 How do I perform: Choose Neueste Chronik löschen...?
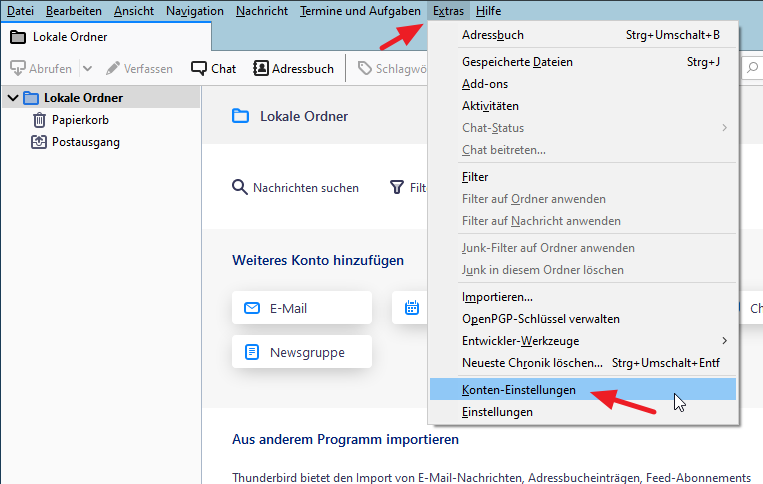(x=583, y=362)
